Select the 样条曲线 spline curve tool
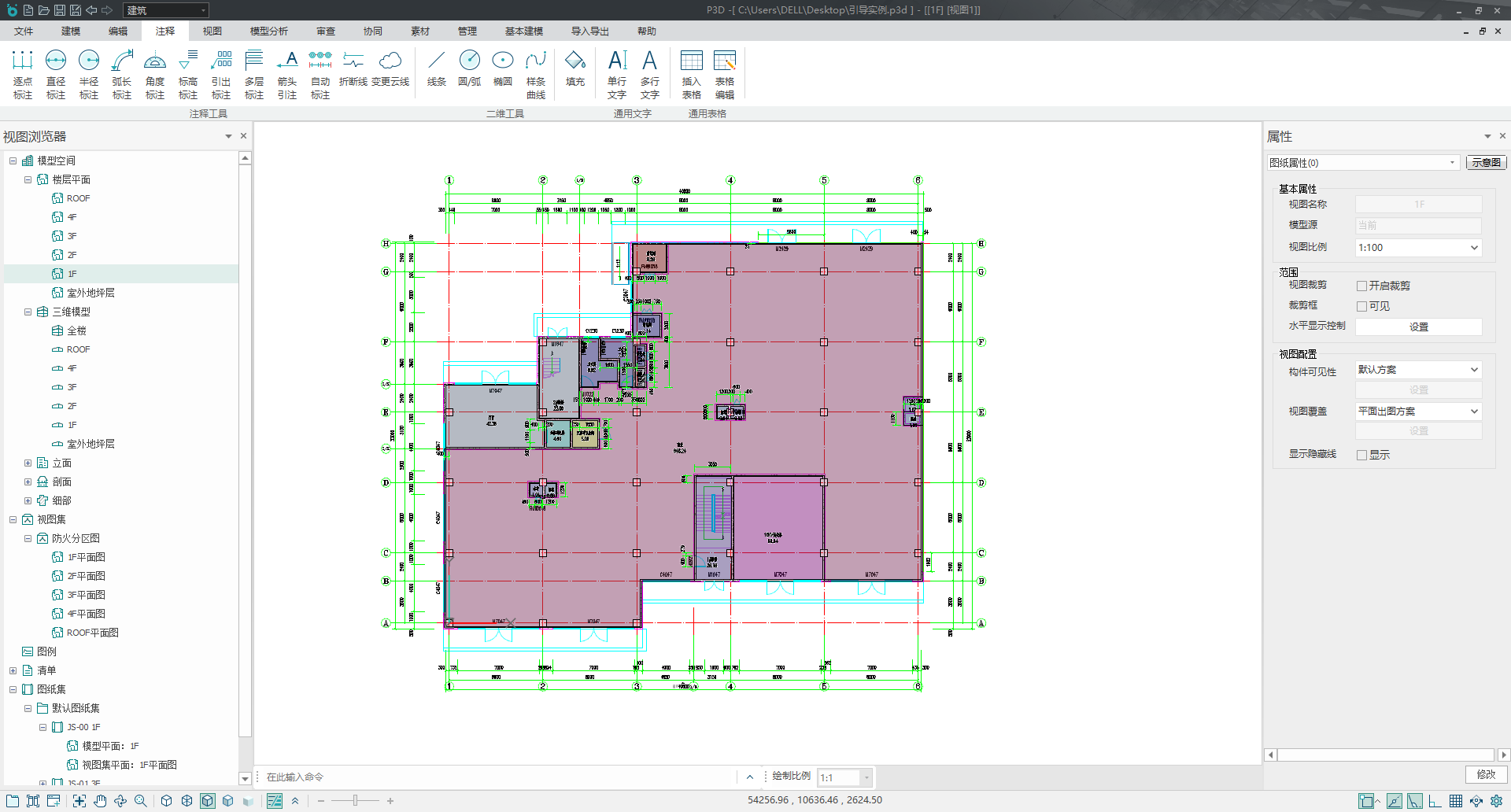 pos(536,74)
